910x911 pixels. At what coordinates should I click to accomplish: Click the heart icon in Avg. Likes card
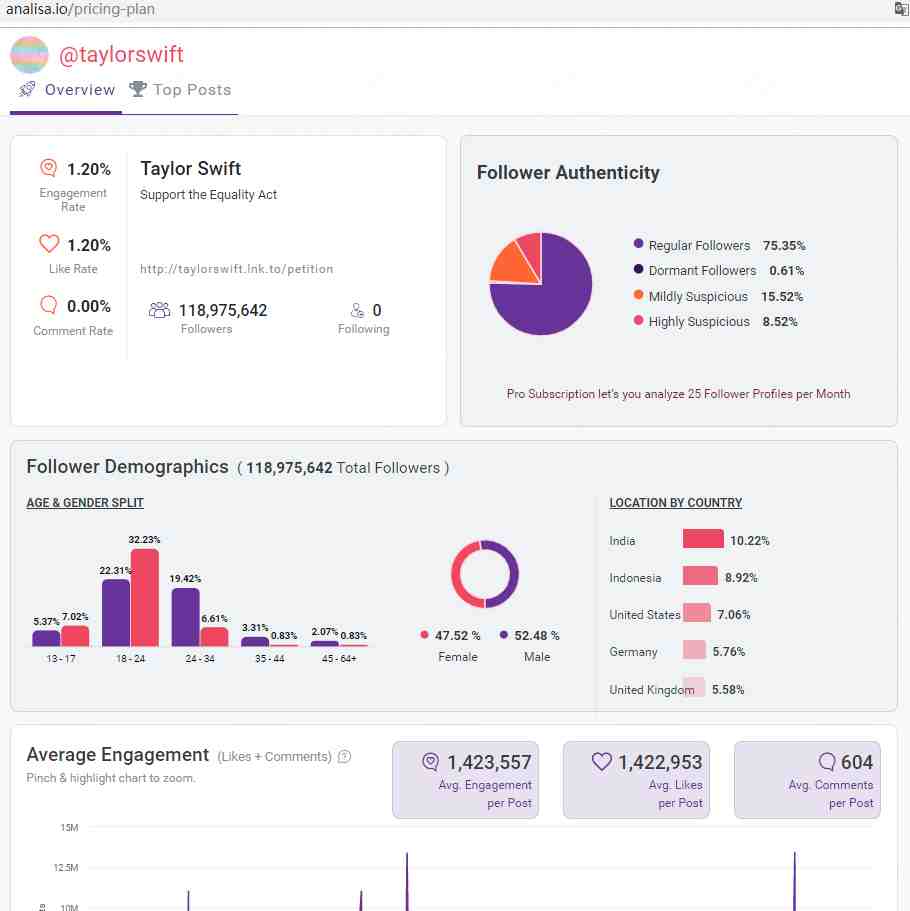click(x=602, y=761)
